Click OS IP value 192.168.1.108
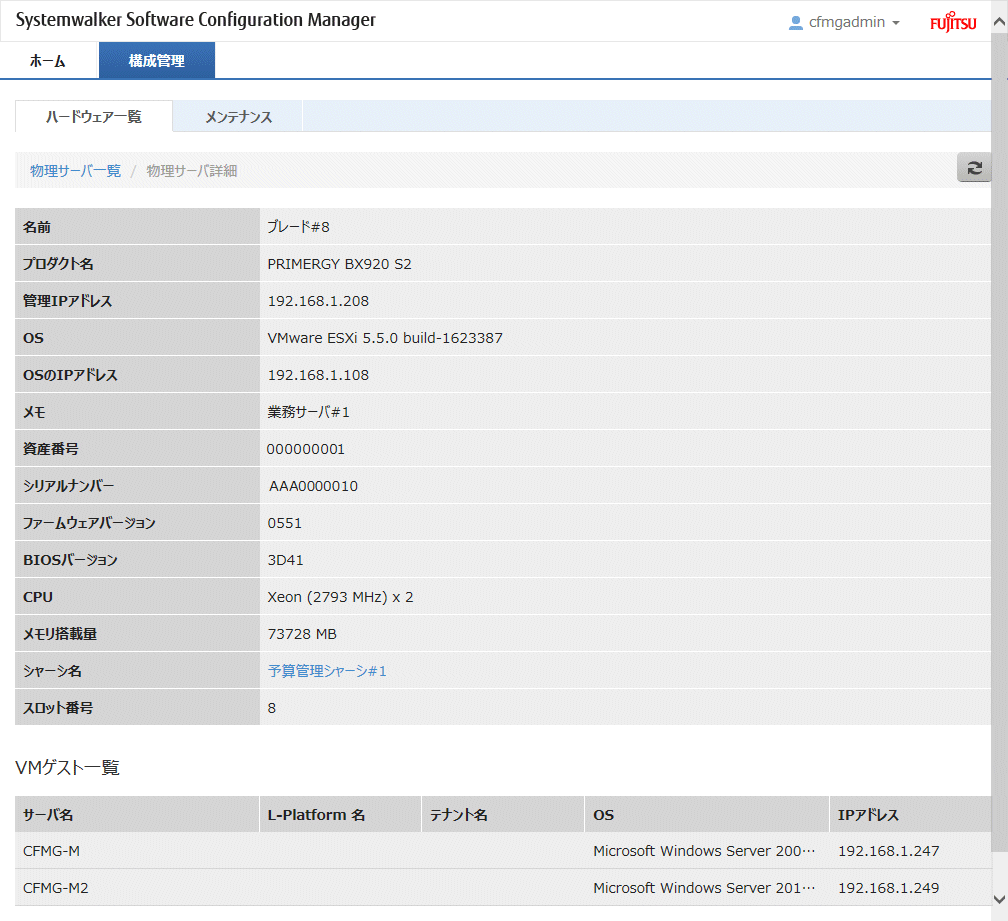The image size is (1008, 921). click(318, 375)
